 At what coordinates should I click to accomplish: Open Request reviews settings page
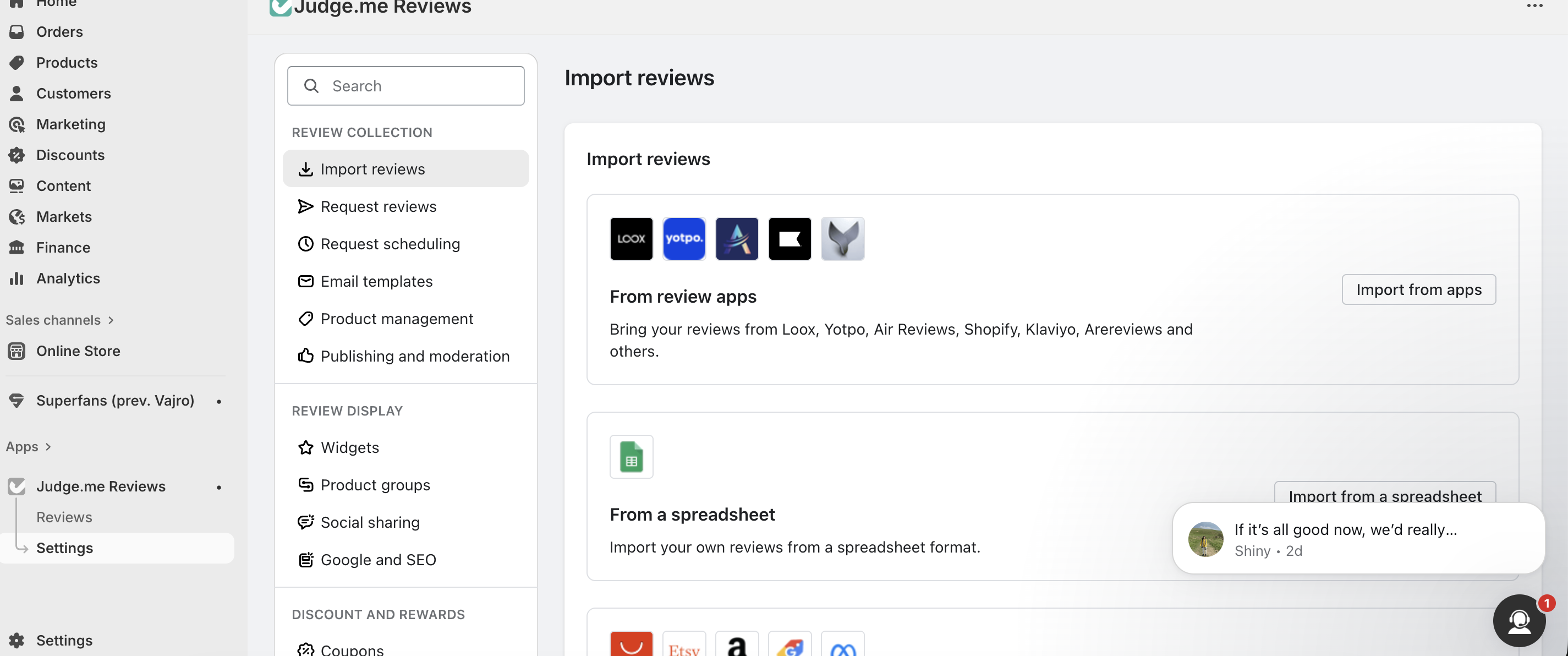pyautogui.click(x=378, y=206)
